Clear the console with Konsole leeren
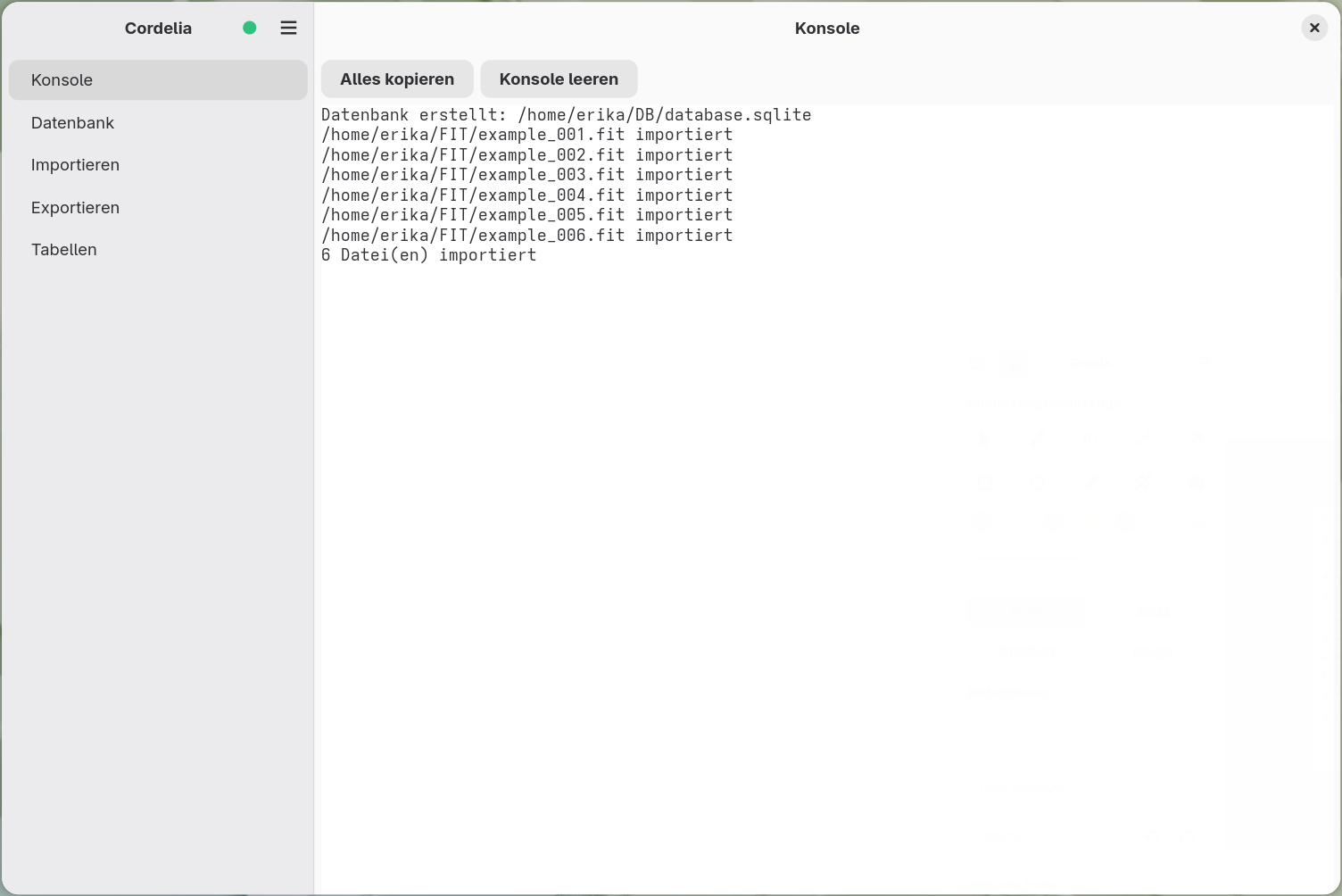 tap(559, 79)
